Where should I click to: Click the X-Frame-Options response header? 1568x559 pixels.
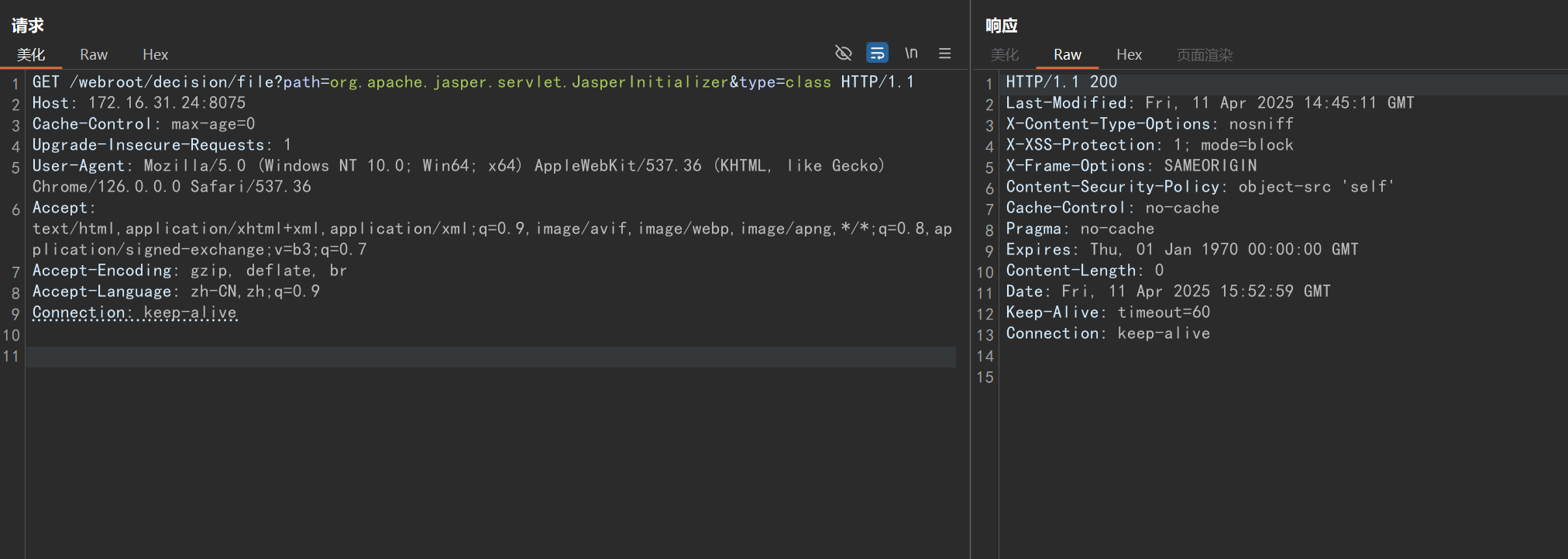pos(1131,166)
